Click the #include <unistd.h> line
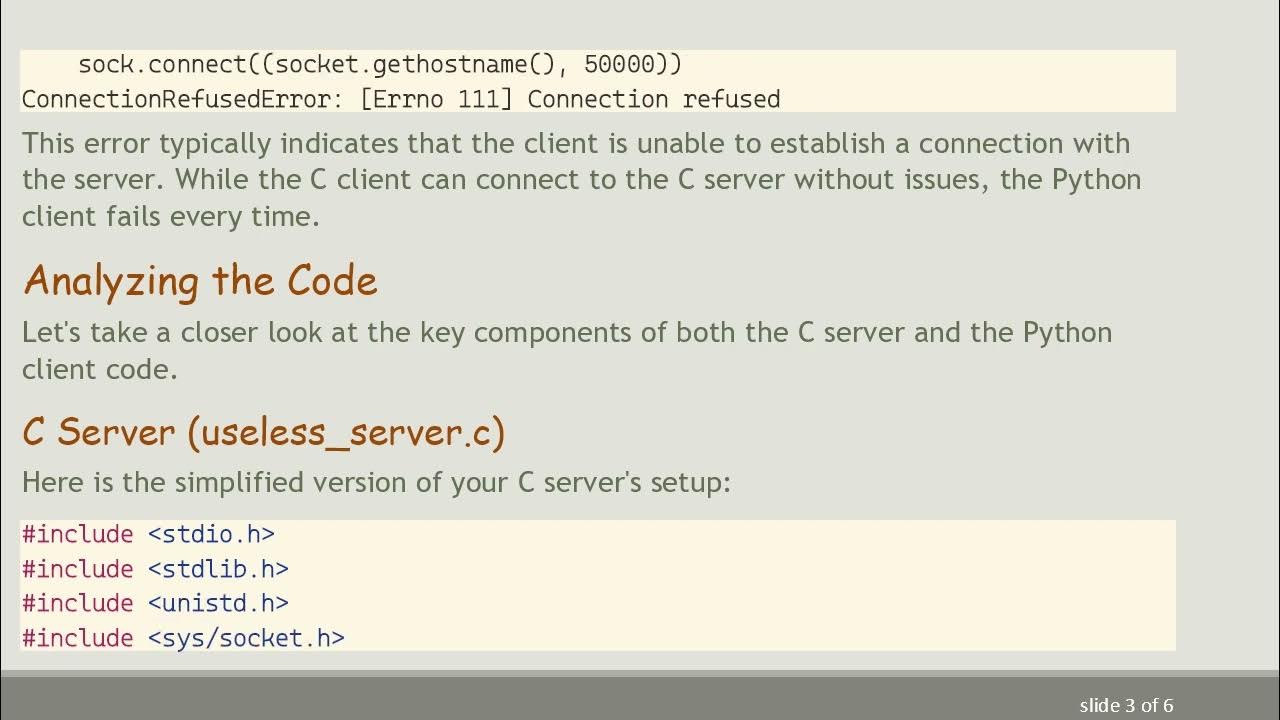The width and height of the screenshot is (1280, 720). pyautogui.click(x=155, y=603)
